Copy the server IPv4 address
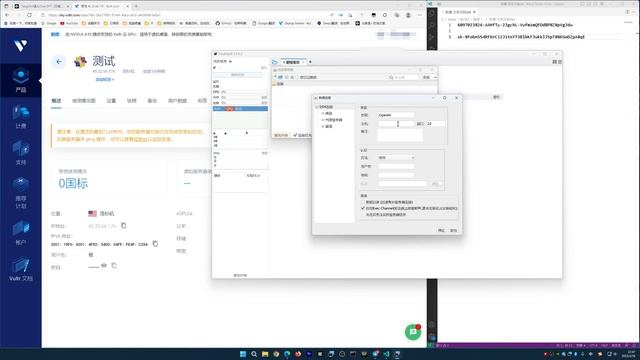This screenshot has height=360, width=640. click(124, 225)
